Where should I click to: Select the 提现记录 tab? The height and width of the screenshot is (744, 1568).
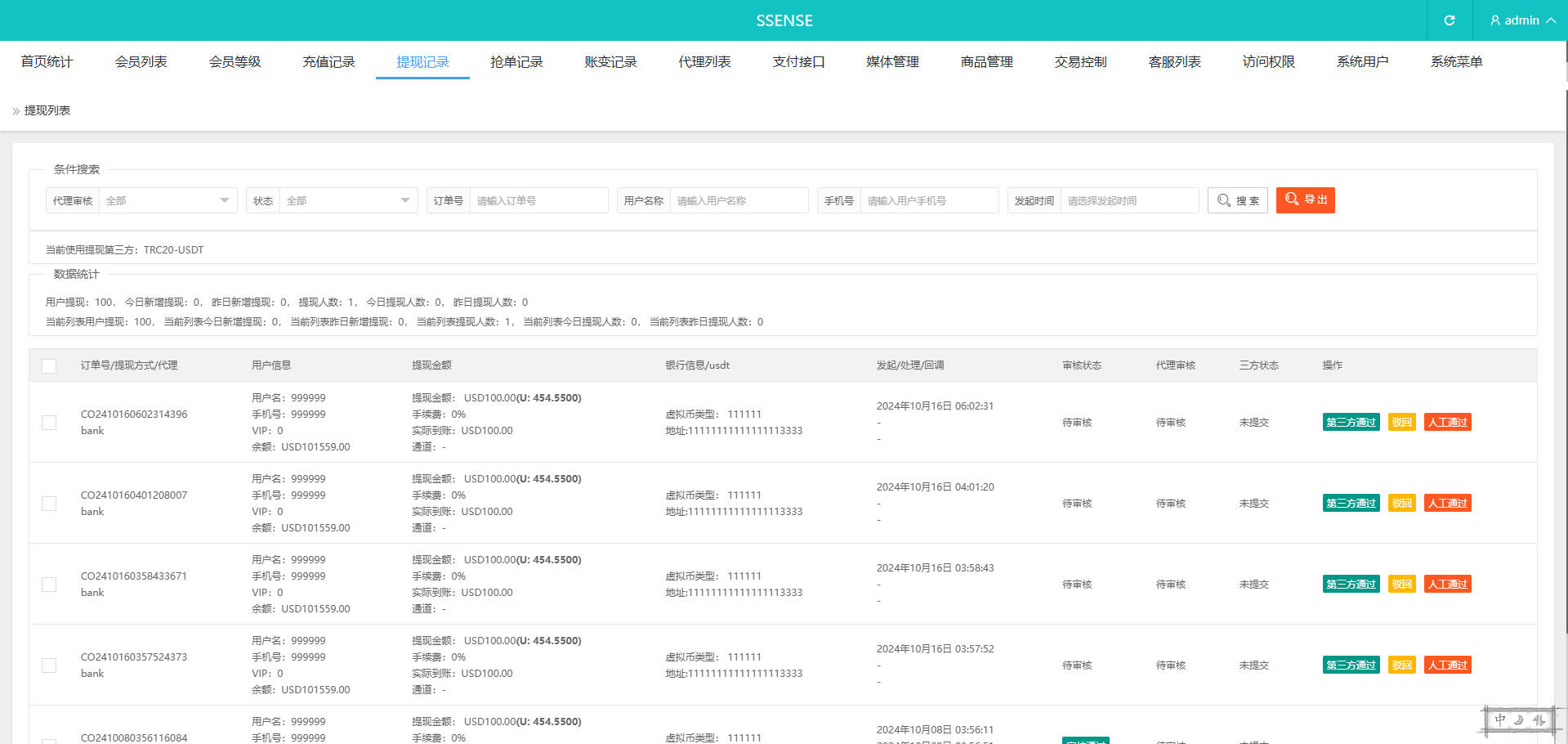pos(422,62)
